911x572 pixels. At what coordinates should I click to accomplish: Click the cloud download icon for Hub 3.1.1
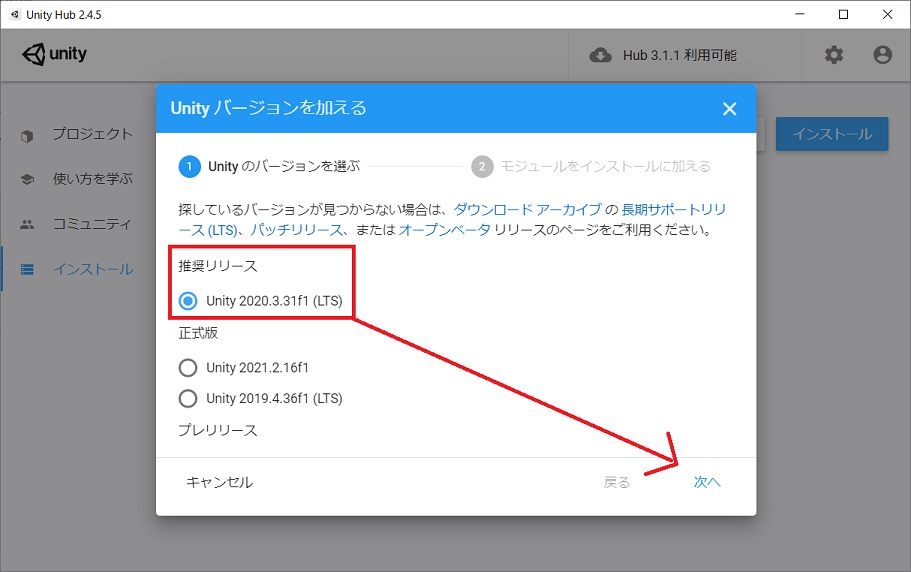tap(600, 55)
